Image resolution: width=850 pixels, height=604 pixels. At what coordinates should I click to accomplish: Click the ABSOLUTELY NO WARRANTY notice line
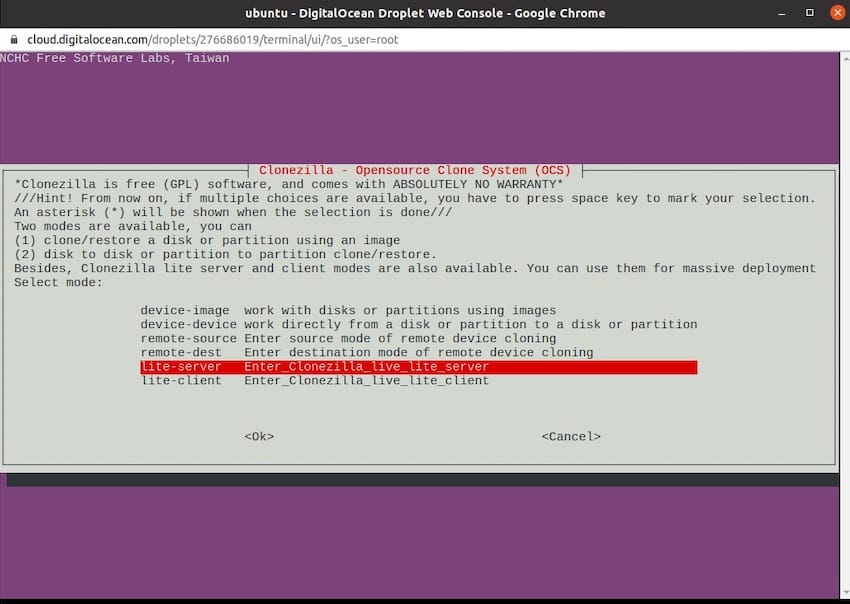[289, 184]
